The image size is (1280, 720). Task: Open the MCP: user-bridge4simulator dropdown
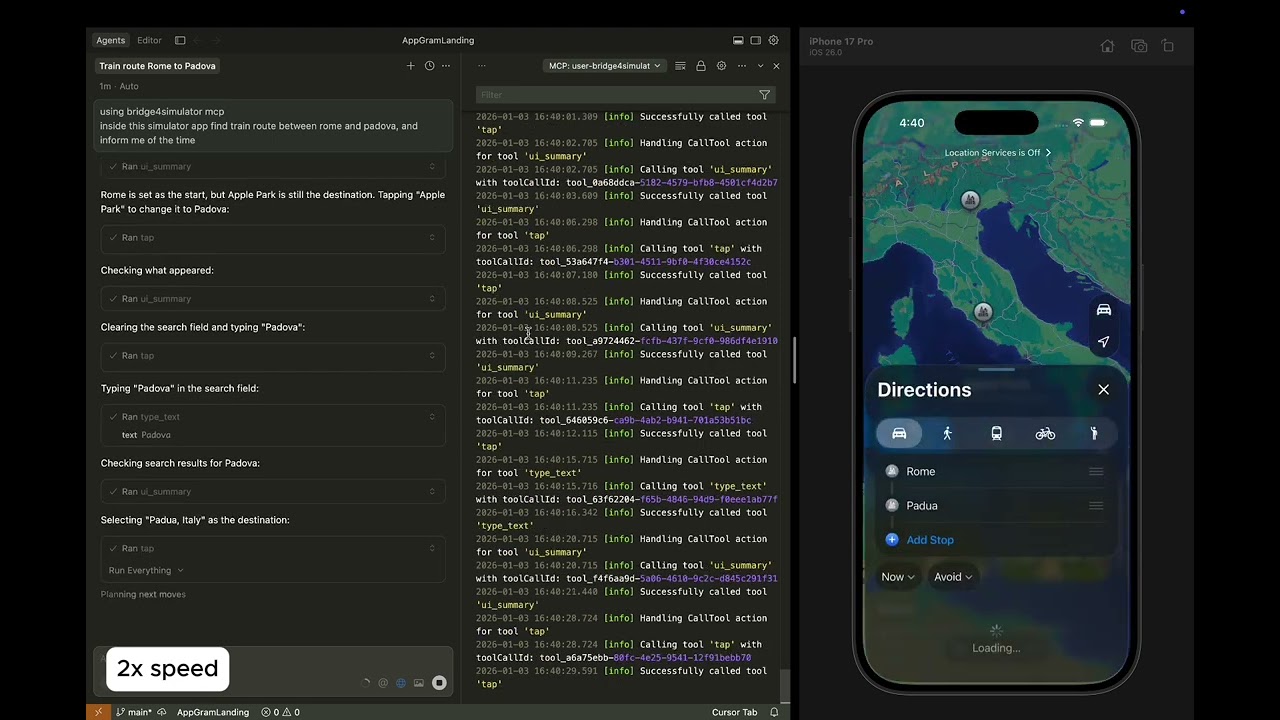(604, 66)
